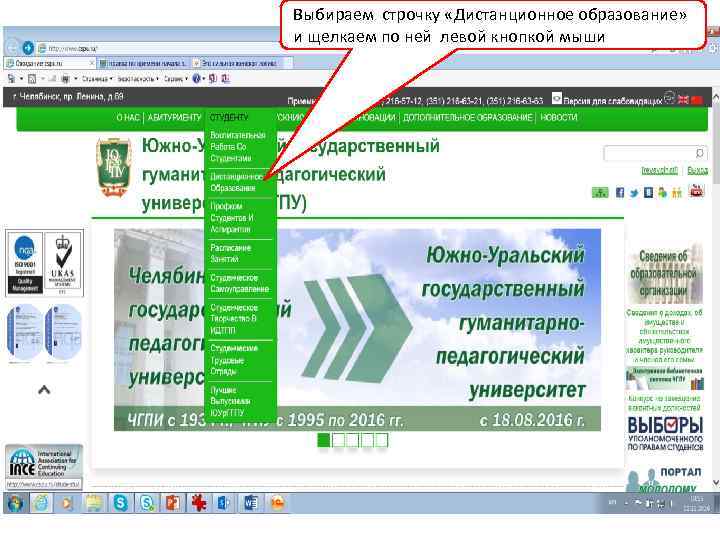Open ДОПОЛНИТЕЛЬНОЕ ОБРАЗОВАНИЕ menu item
The width and height of the screenshot is (720, 540).
[467, 118]
